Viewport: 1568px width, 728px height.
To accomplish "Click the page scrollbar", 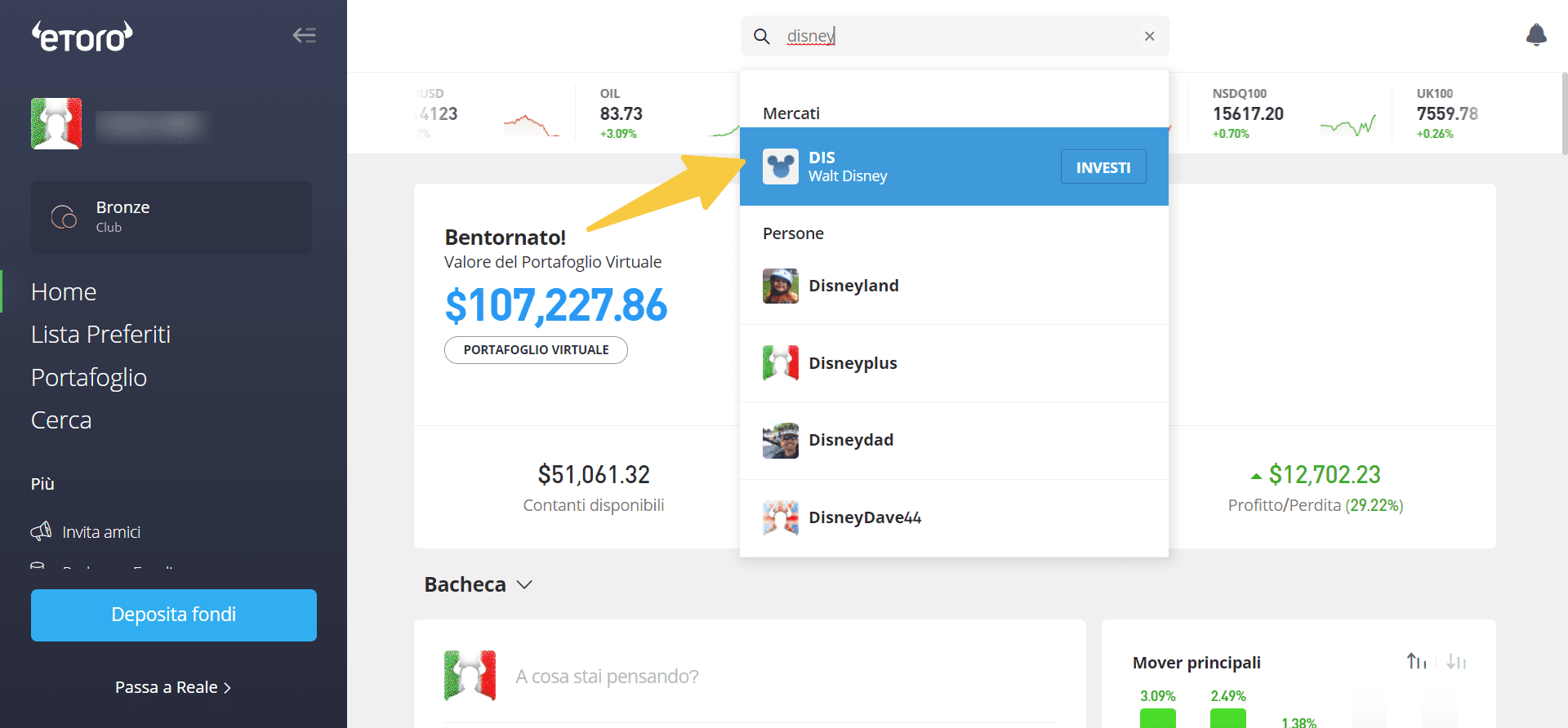I will click(1565, 113).
